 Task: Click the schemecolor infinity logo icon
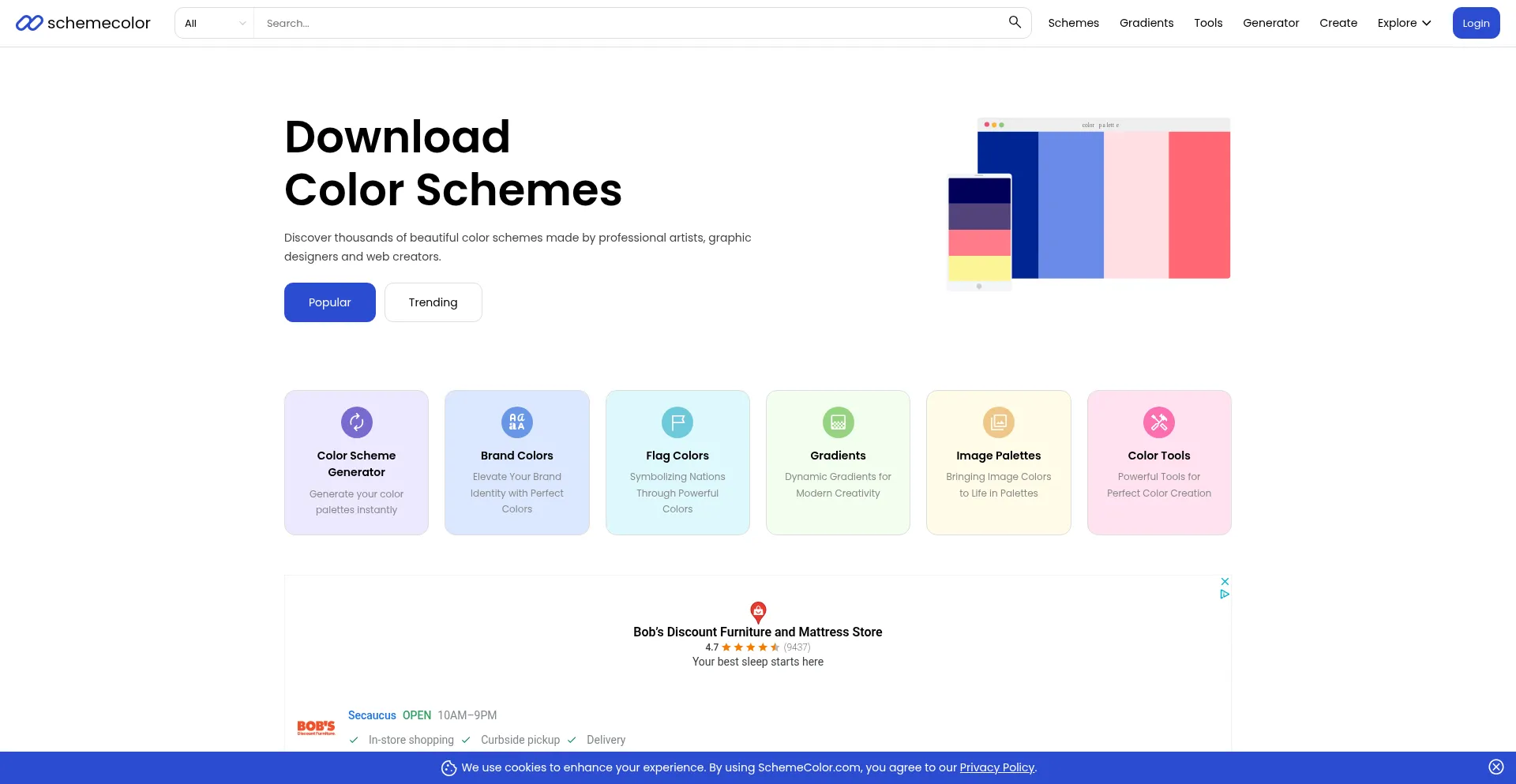[29, 23]
